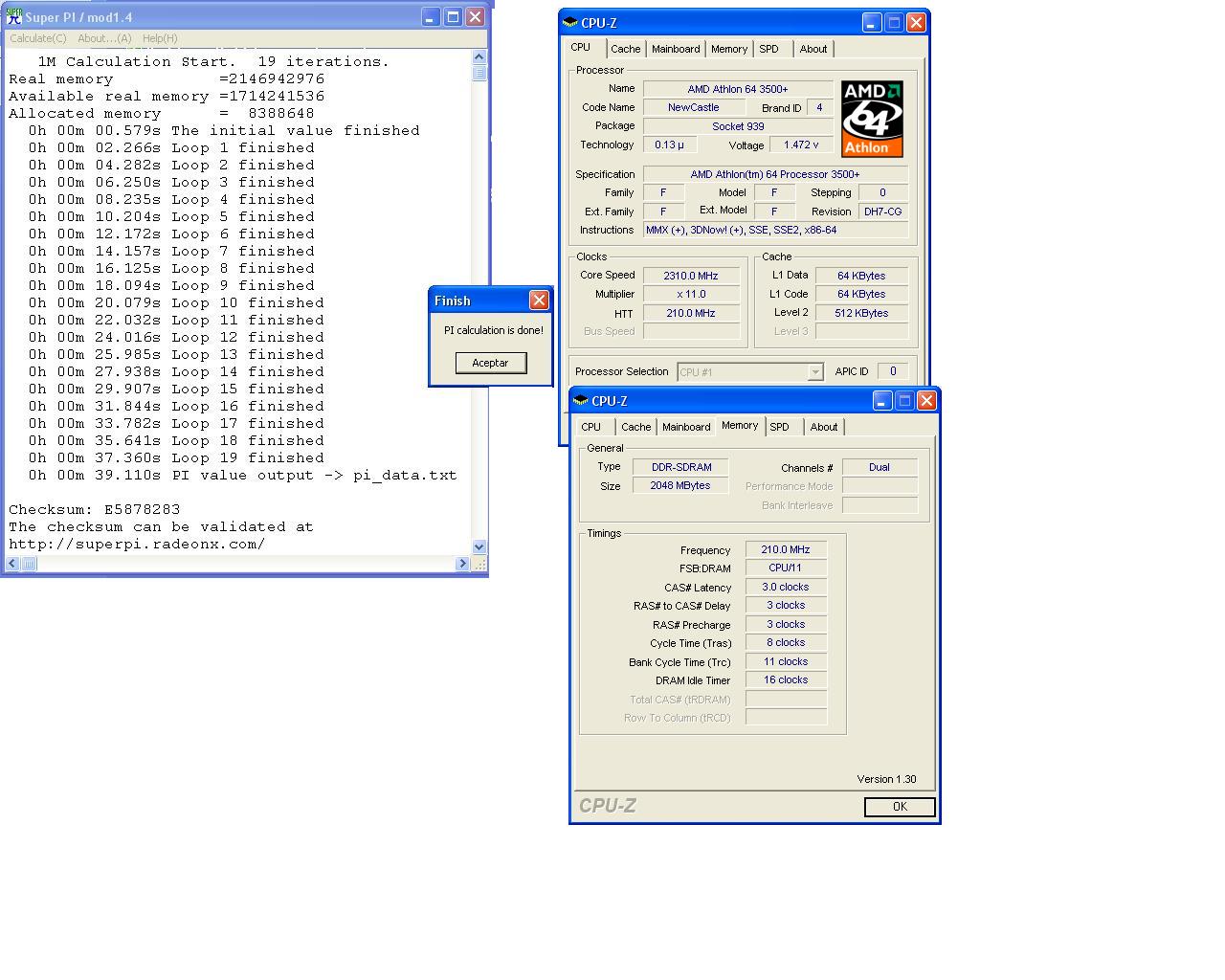The width and height of the screenshot is (1225, 980).
Task: Switch to Cache tab in CPU-Z processor window
Action: point(626,49)
